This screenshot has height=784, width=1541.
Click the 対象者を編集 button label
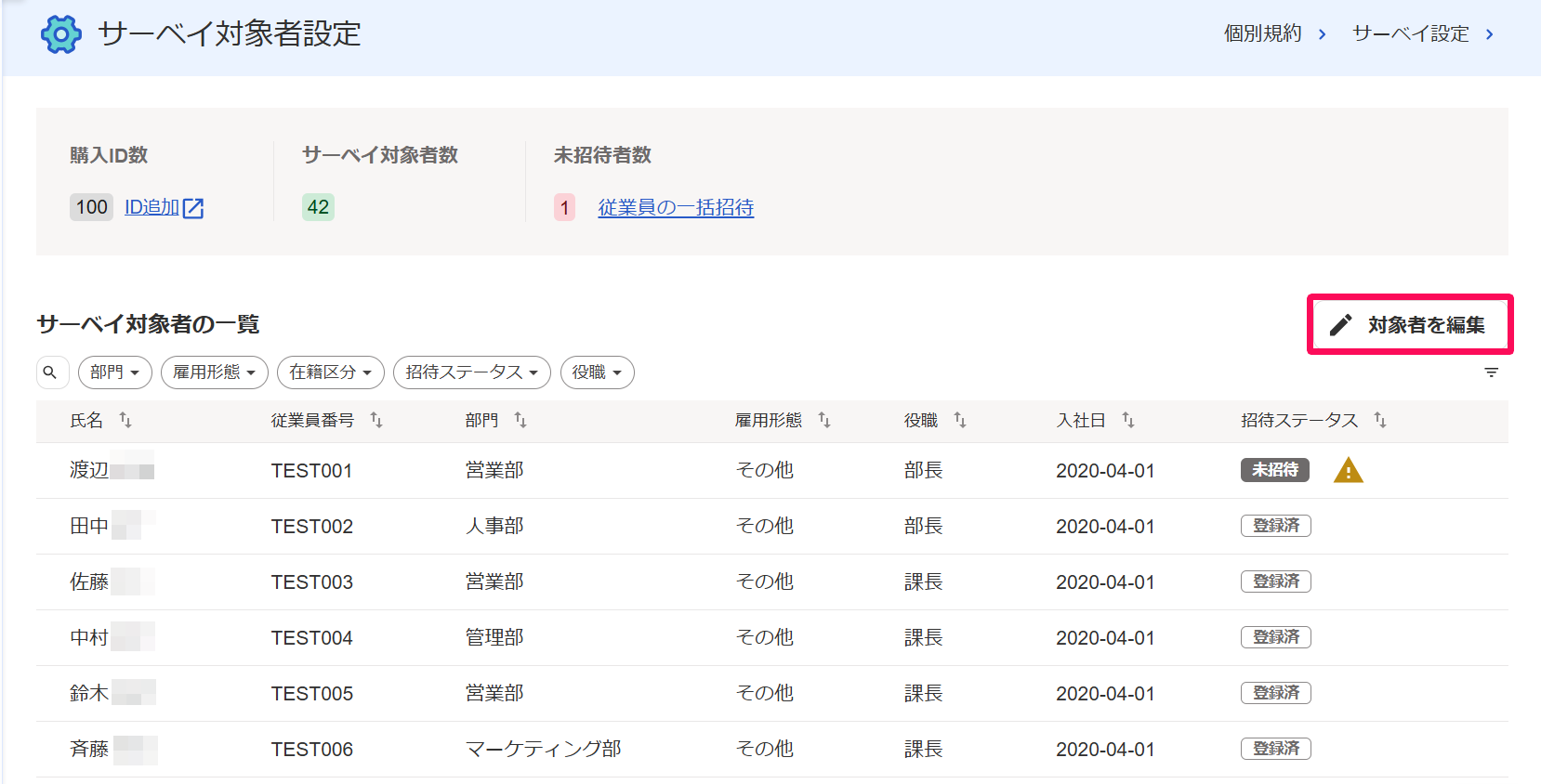pyautogui.click(x=1427, y=325)
